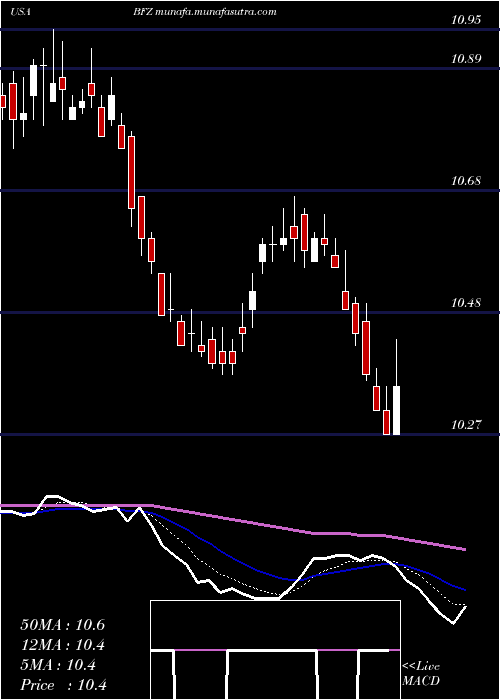Click the USA market label
The width and height of the screenshot is (500, 700).
click(20, 12)
